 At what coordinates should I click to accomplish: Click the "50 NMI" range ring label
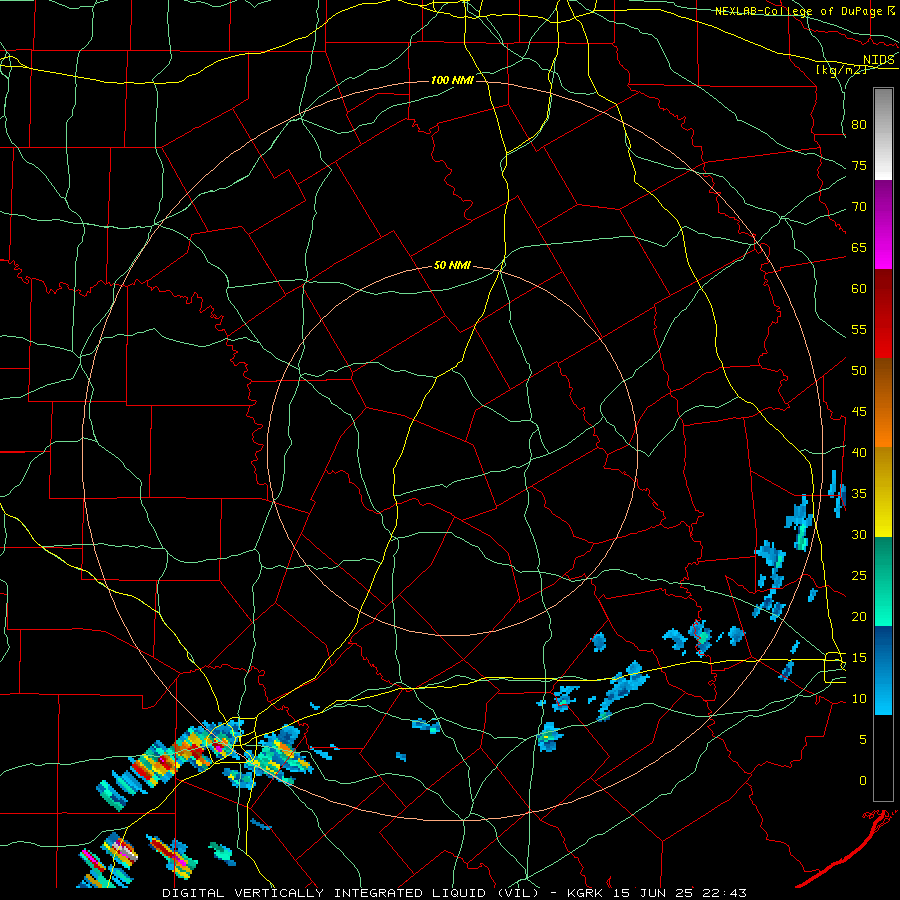[452, 265]
